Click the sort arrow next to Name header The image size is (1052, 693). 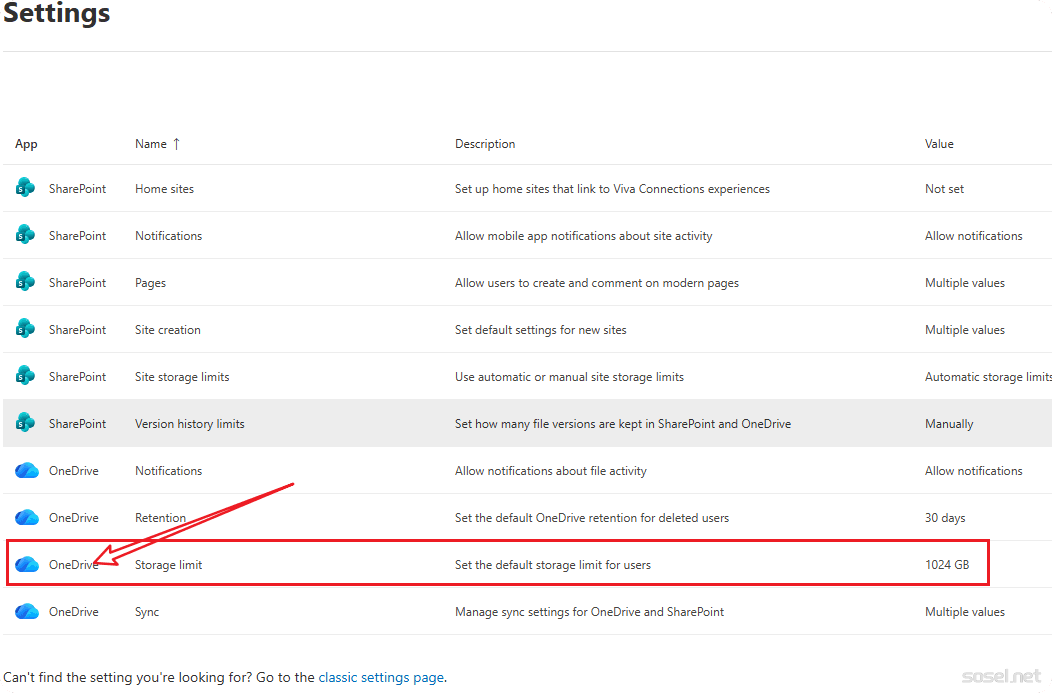click(x=177, y=144)
